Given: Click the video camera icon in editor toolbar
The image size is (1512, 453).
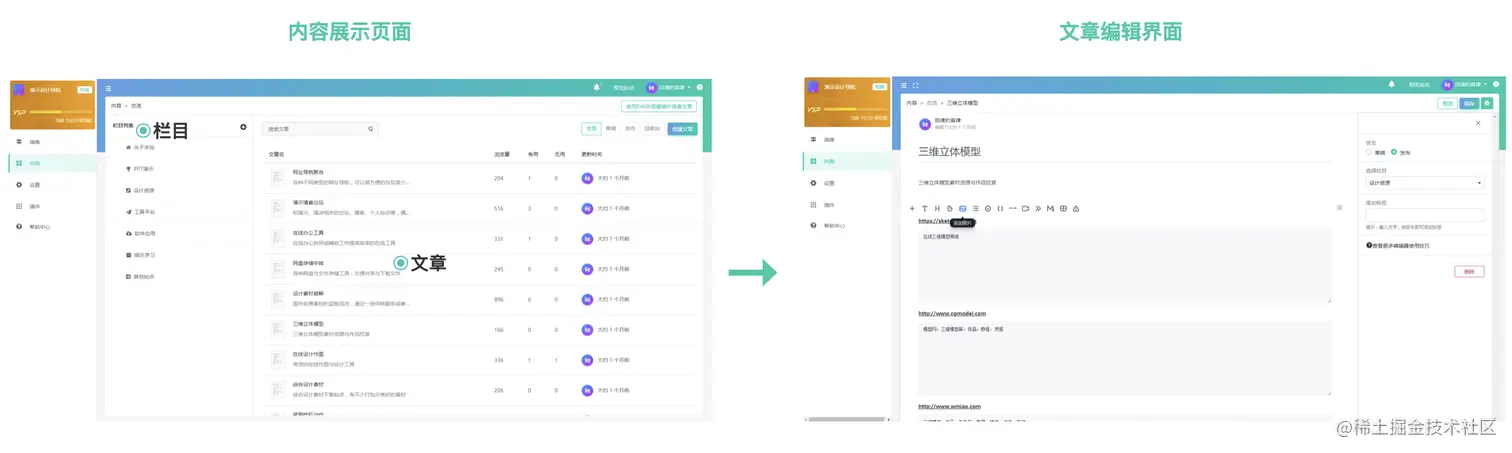Looking at the screenshot, I should coord(1025,208).
